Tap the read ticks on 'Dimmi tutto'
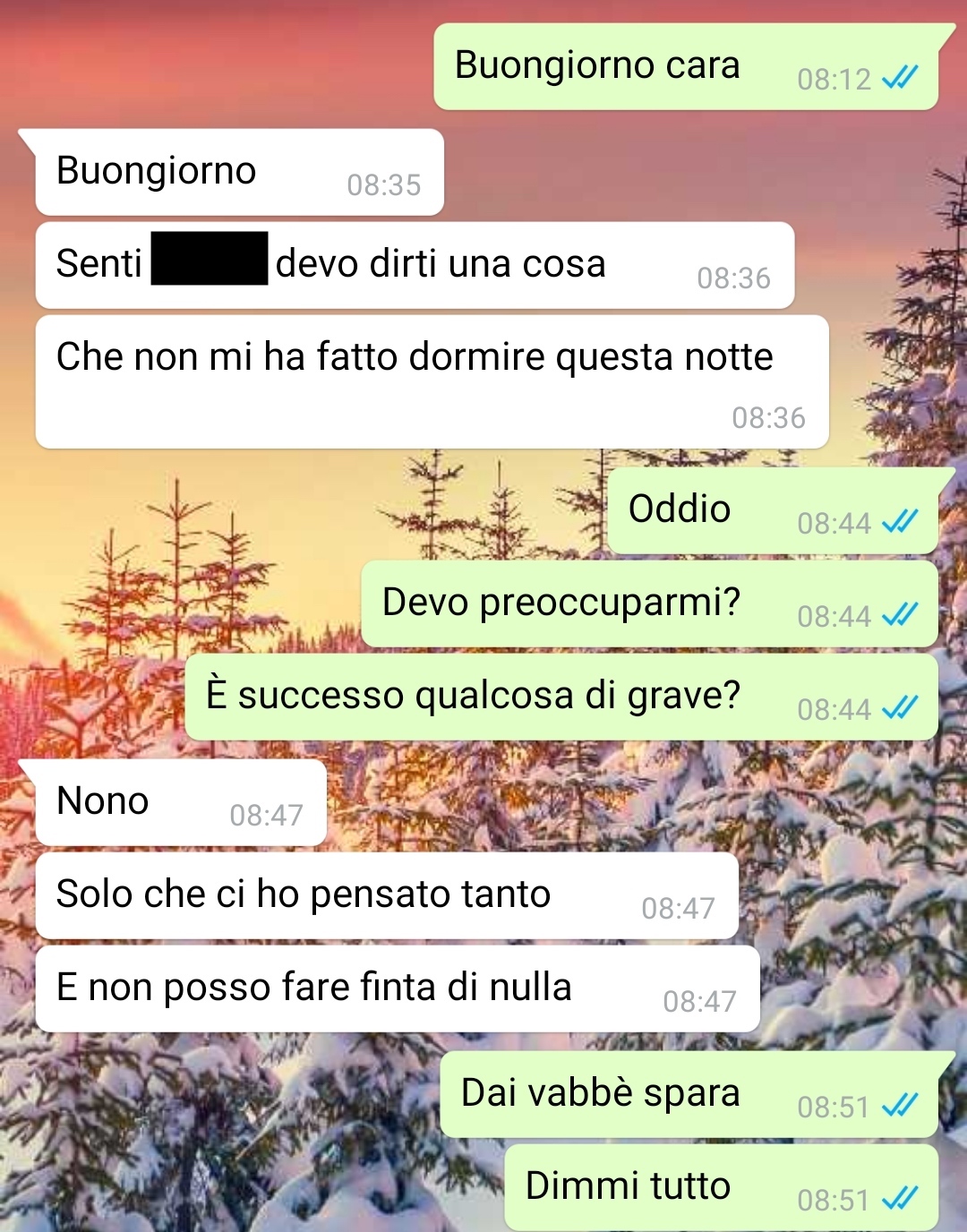The width and height of the screenshot is (967, 1232). pos(900,1199)
